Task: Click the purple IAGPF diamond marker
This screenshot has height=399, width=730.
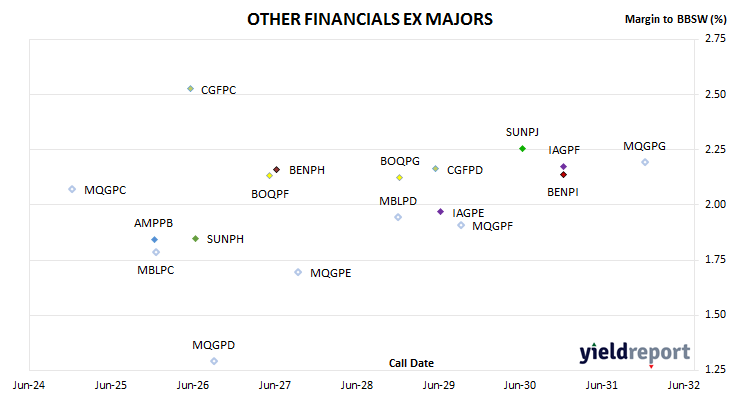Action: [x=563, y=167]
